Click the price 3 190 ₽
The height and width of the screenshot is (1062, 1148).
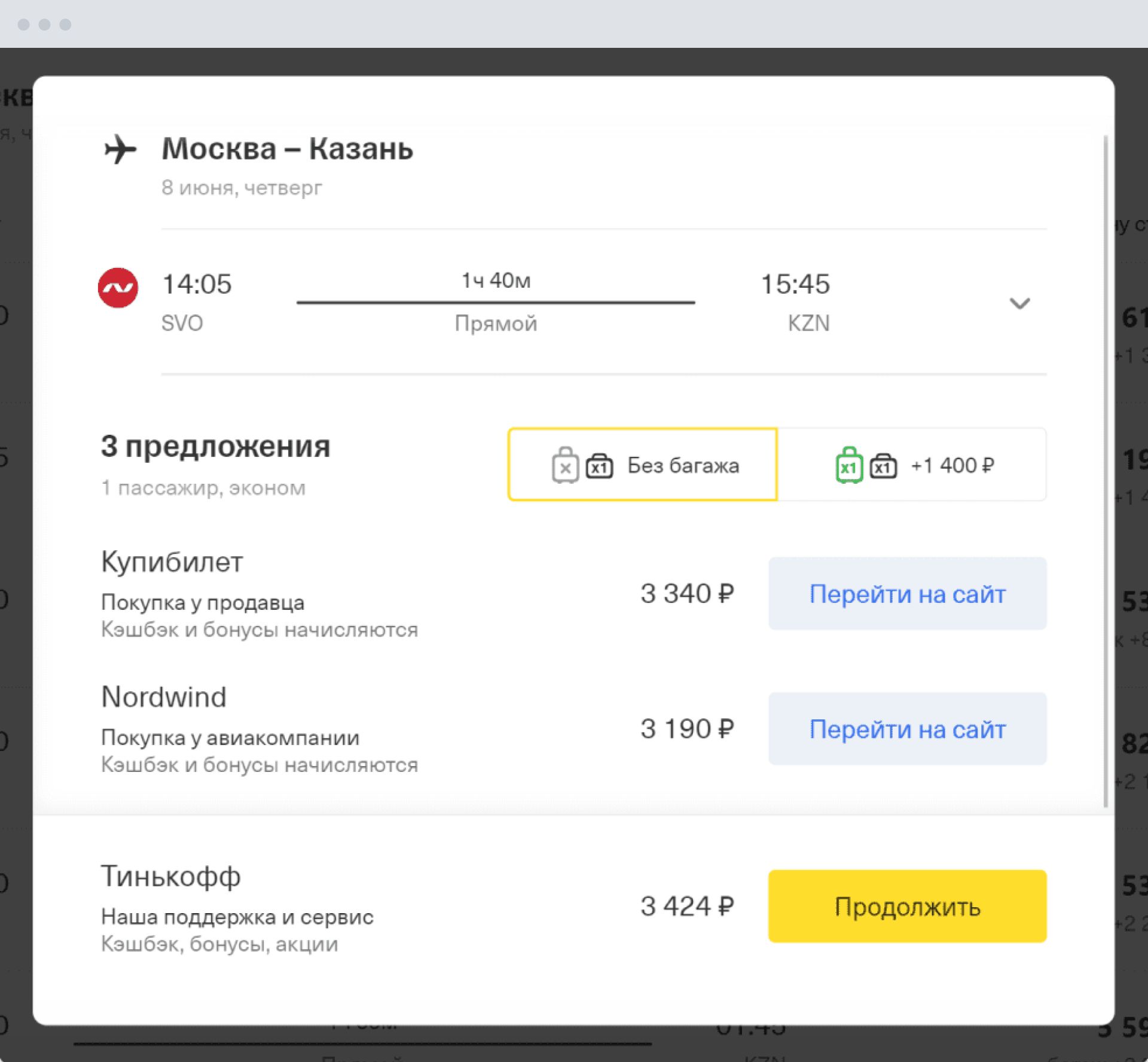tap(687, 729)
